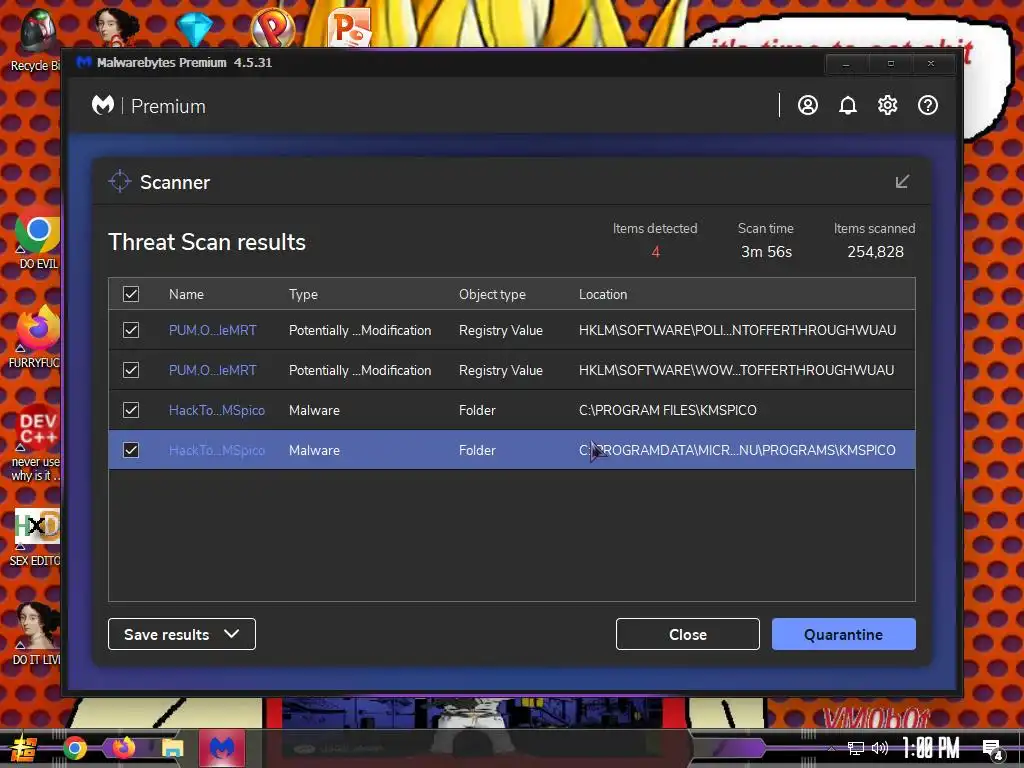Sort by the Location column header
Image resolution: width=1024 pixels, height=768 pixels.
[x=603, y=295]
